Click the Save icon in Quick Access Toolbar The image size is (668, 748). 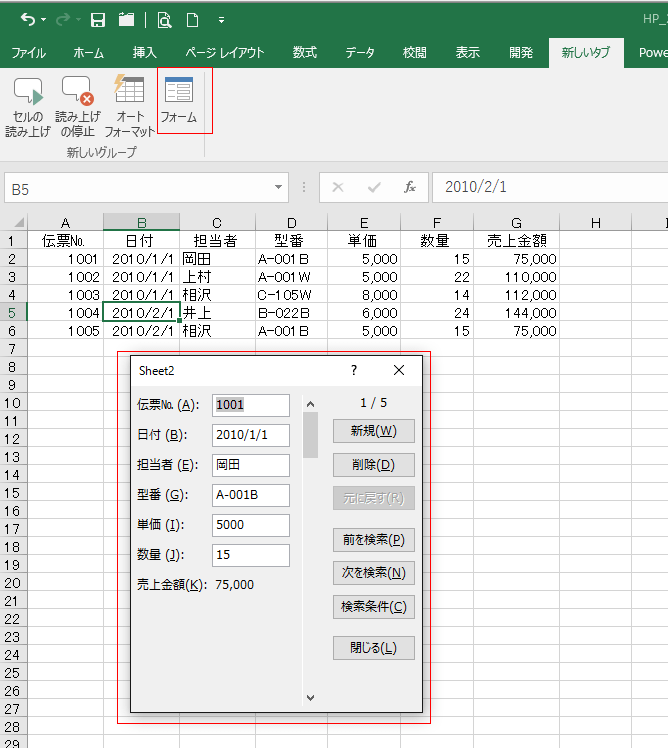pos(98,20)
